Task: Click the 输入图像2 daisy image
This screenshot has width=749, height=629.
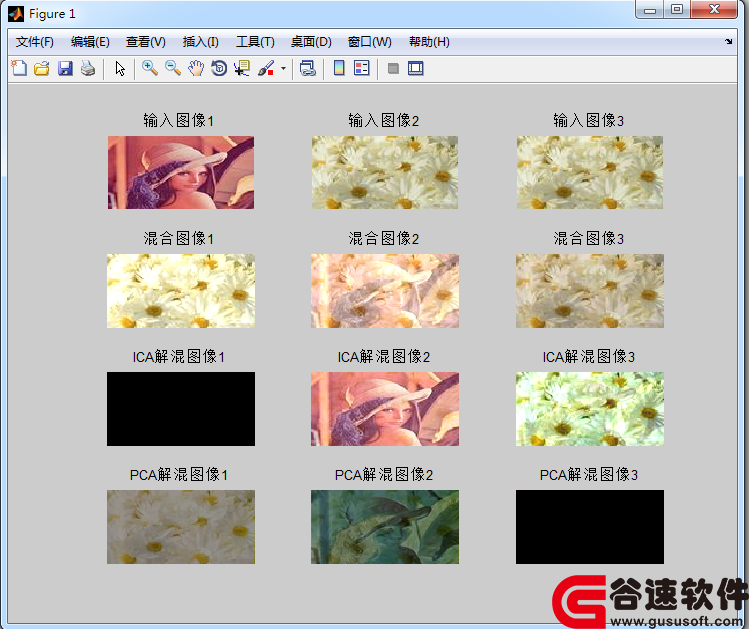Action: point(385,172)
